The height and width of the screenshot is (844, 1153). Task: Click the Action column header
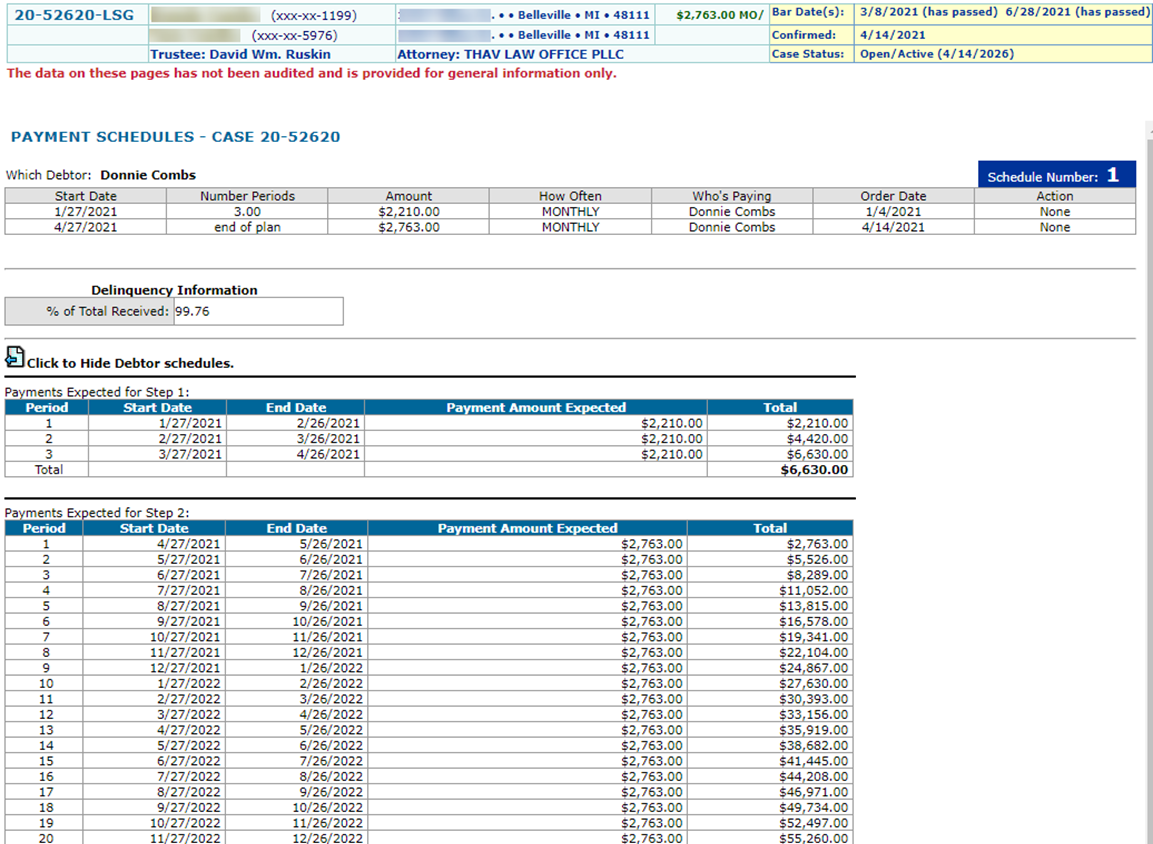pos(1054,196)
